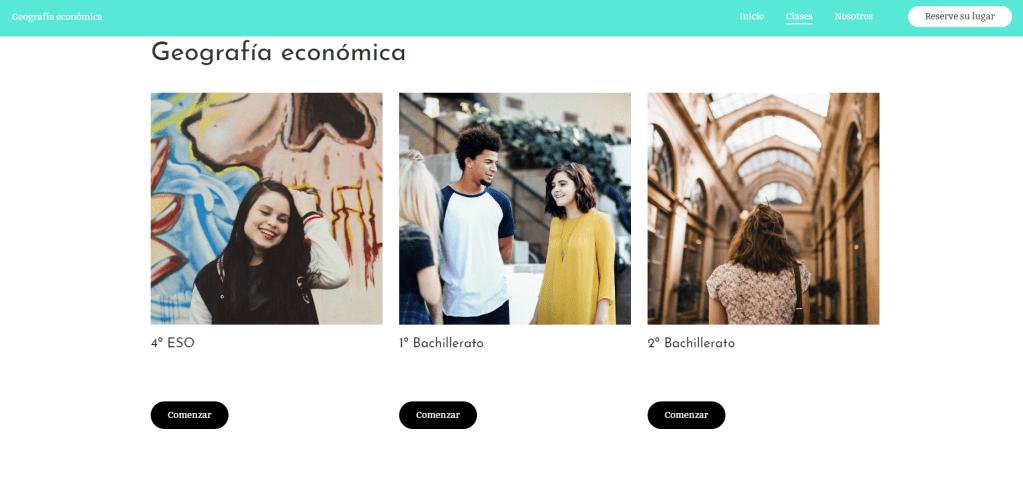Select the 1º Bachillerato class title
This screenshot has width=1023, height=482.
point(442,343)
